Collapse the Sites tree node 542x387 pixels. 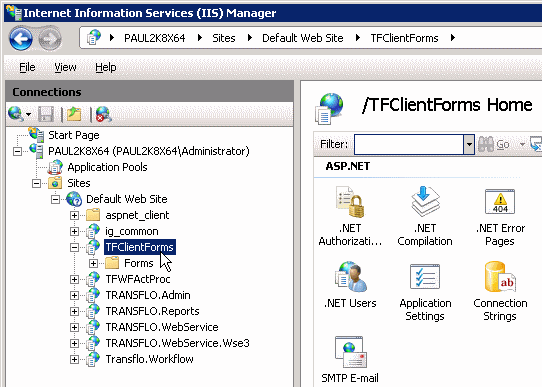pyautogui.click(x=36, y=183)
